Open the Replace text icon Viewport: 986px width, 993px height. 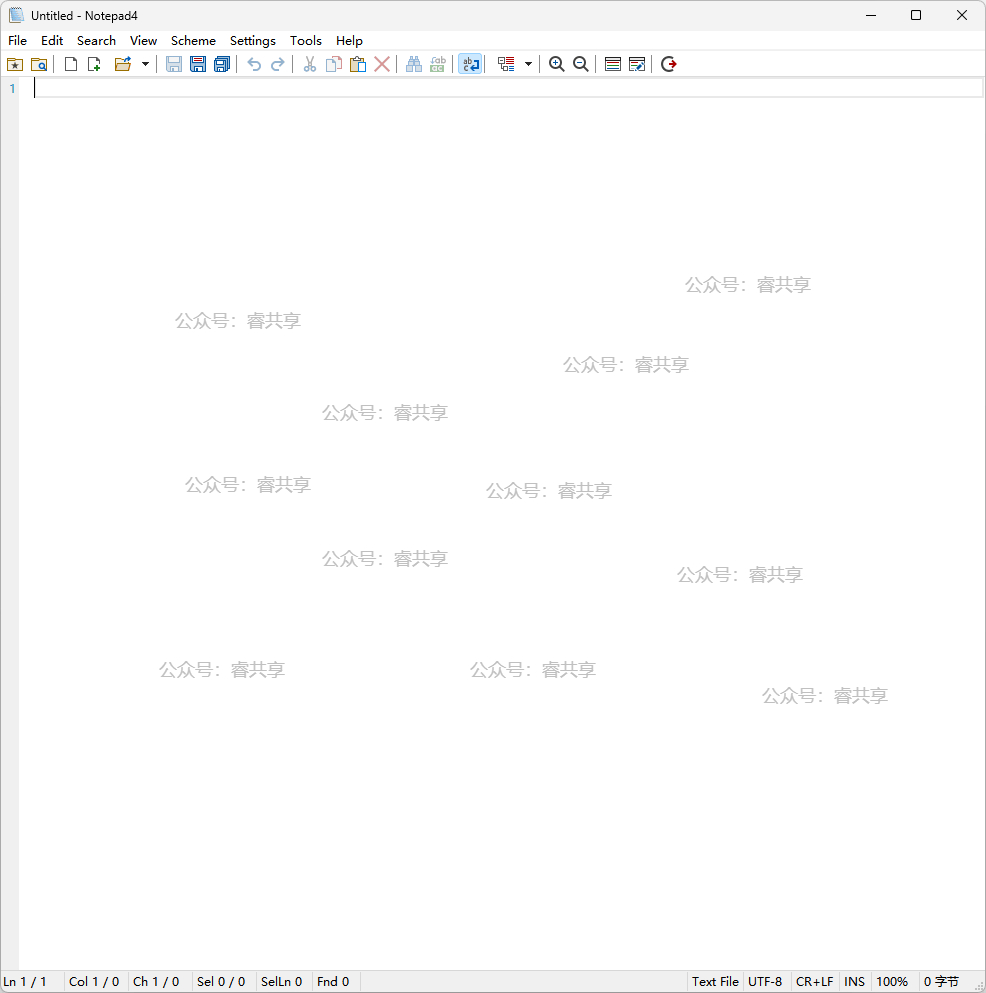point(438,64)
